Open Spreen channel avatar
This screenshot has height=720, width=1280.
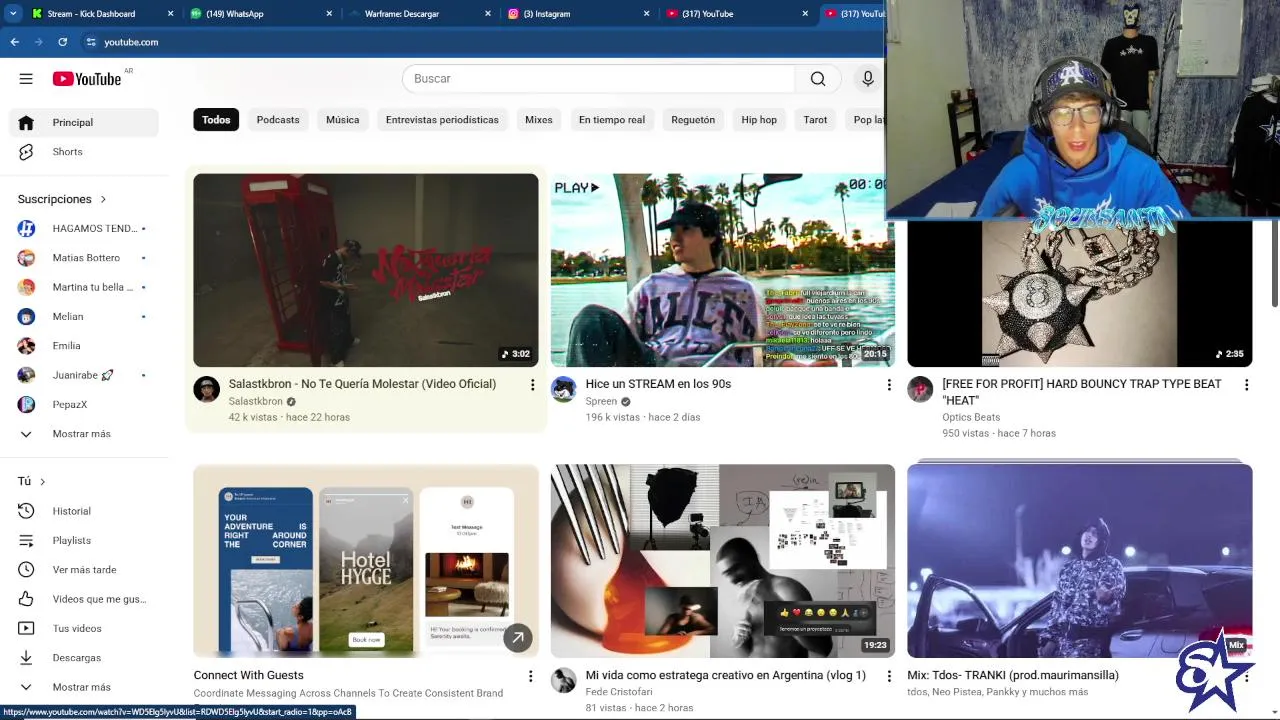click(564, 389)
